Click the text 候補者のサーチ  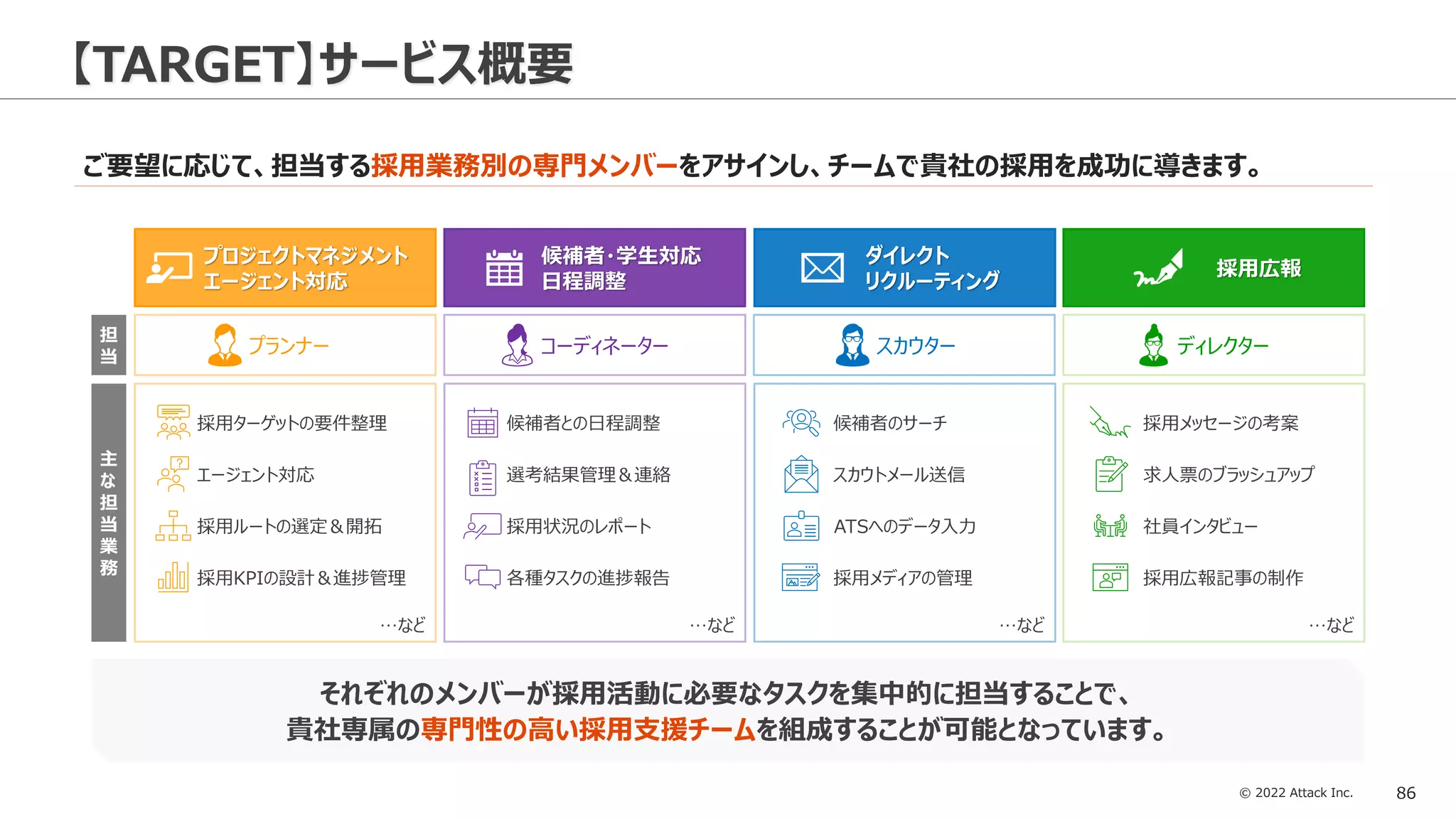coord(890,423)
